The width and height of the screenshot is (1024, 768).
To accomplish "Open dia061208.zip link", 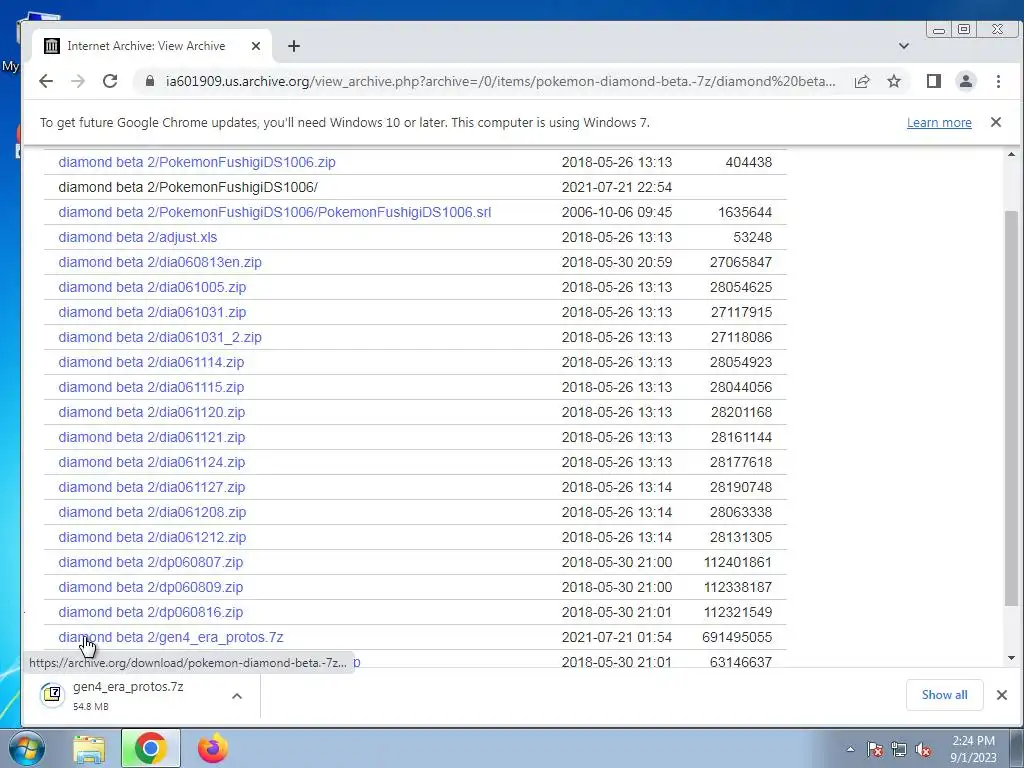I will (x=152, y=512).
